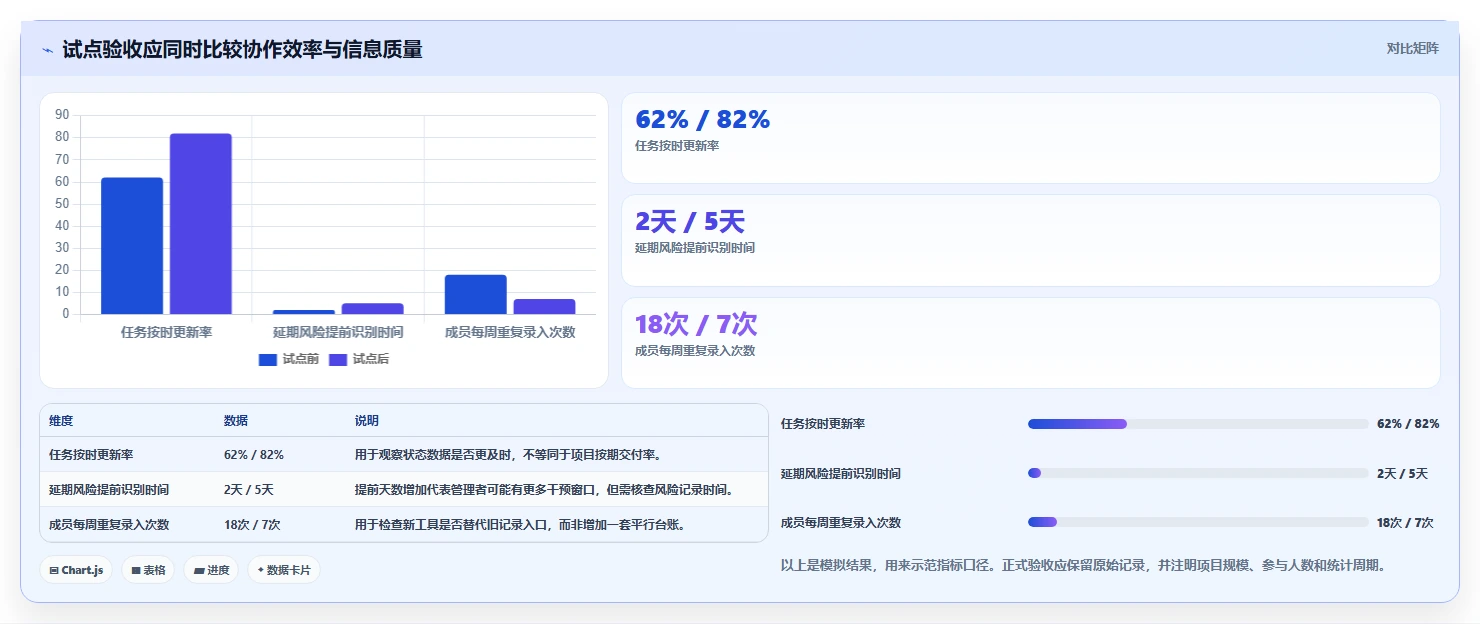Click the panel title 试点验收应同时比较协作效率与信息质量
Image resolution: width=1480 pixels, height=624 pixels.
tap(242, 49)
